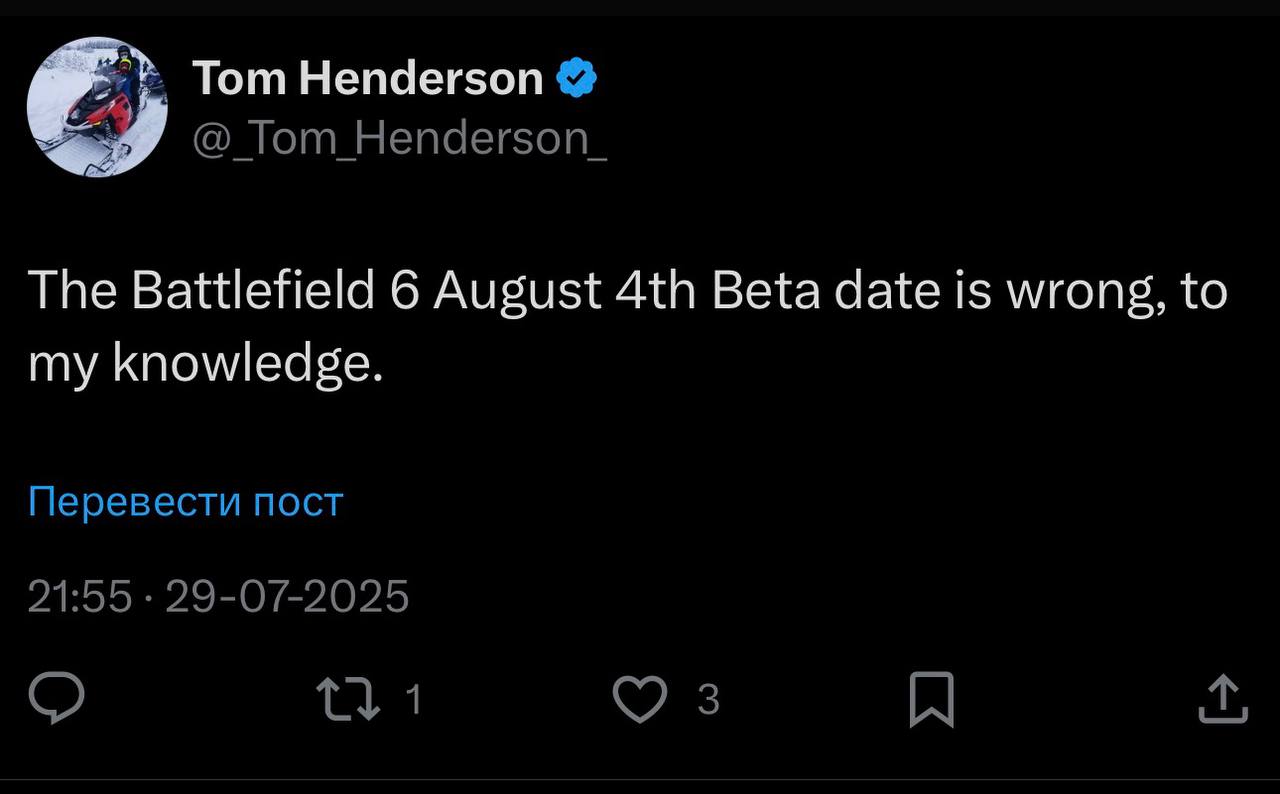The width and height of the screenshot is (1280, 794).
Task: Like the post with the heart icon
Action: (x=640, y=699)
